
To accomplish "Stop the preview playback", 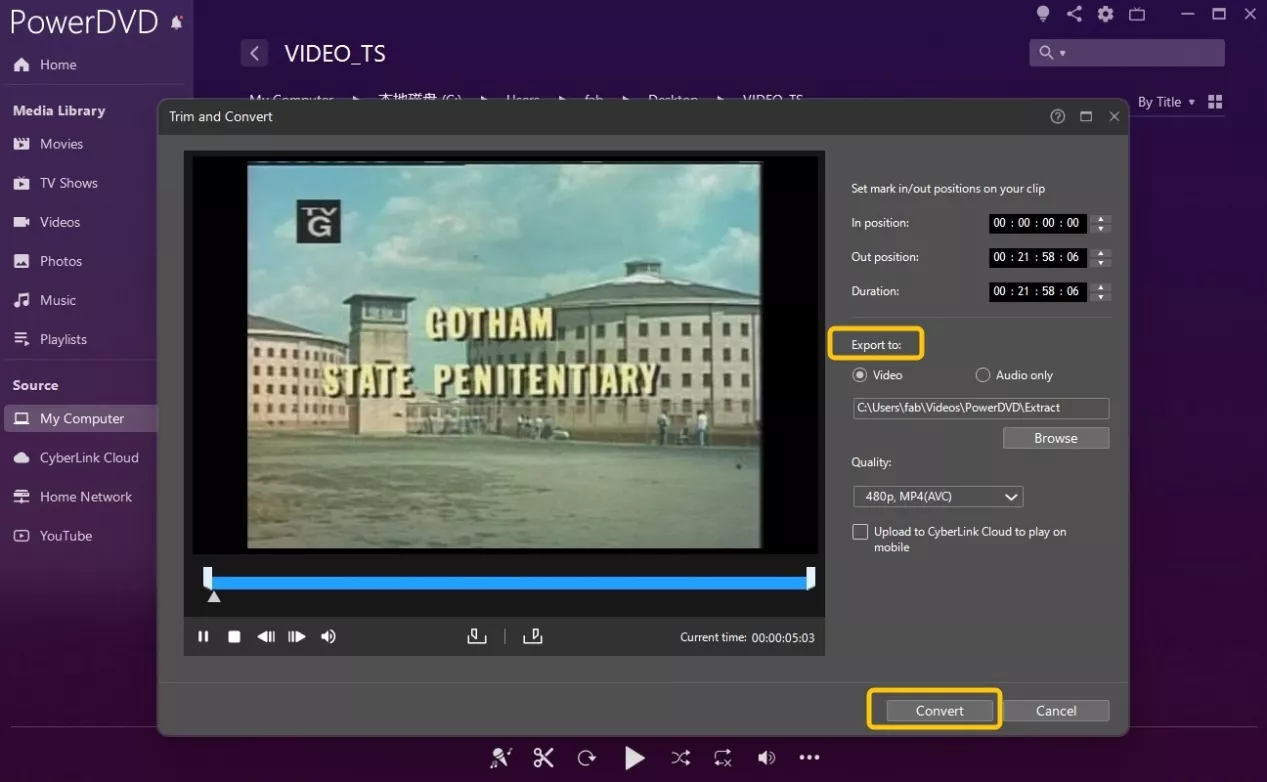I will [234, 637].
